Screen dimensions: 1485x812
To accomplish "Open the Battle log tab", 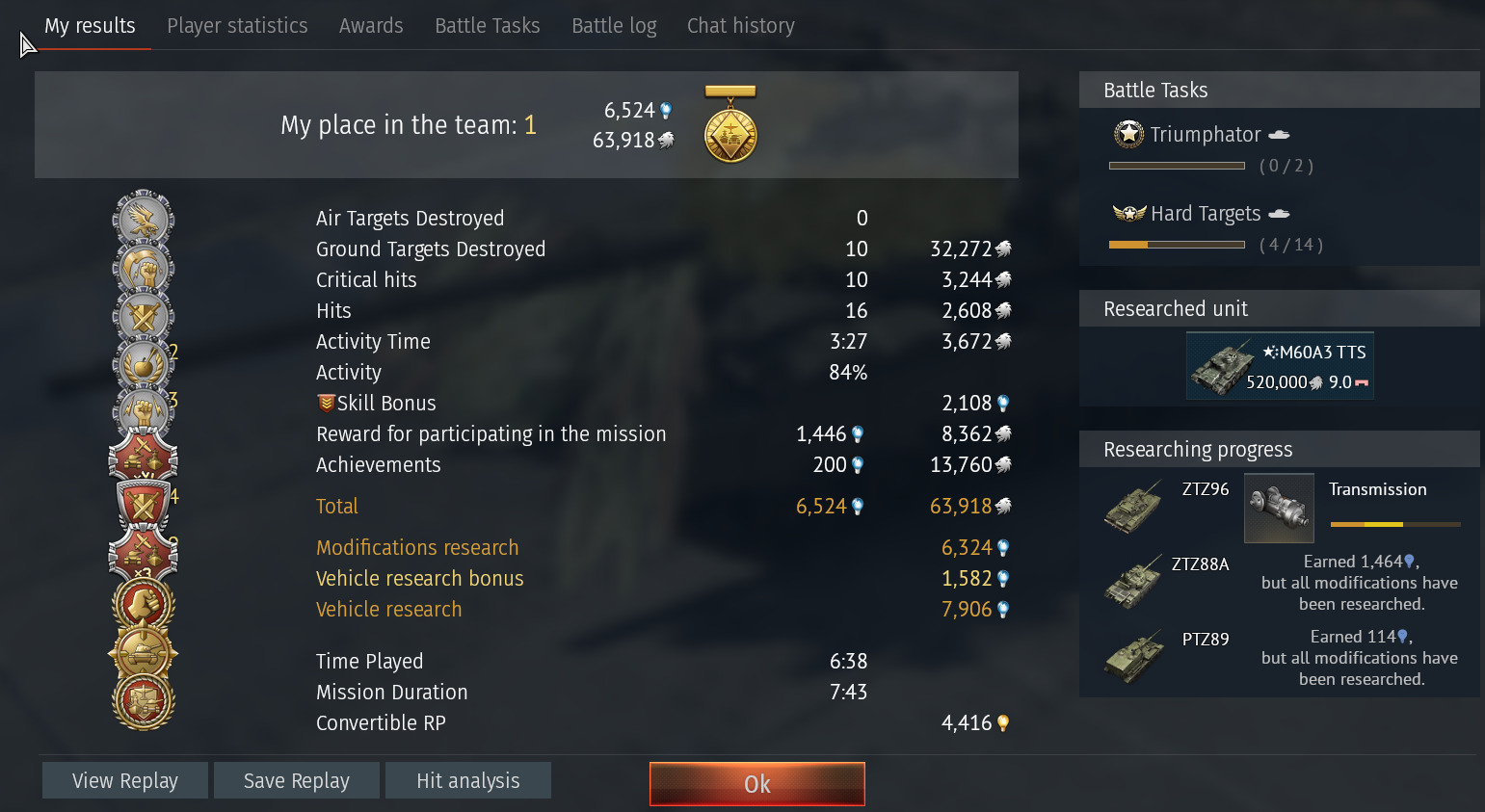I will [x=614, y=26].
